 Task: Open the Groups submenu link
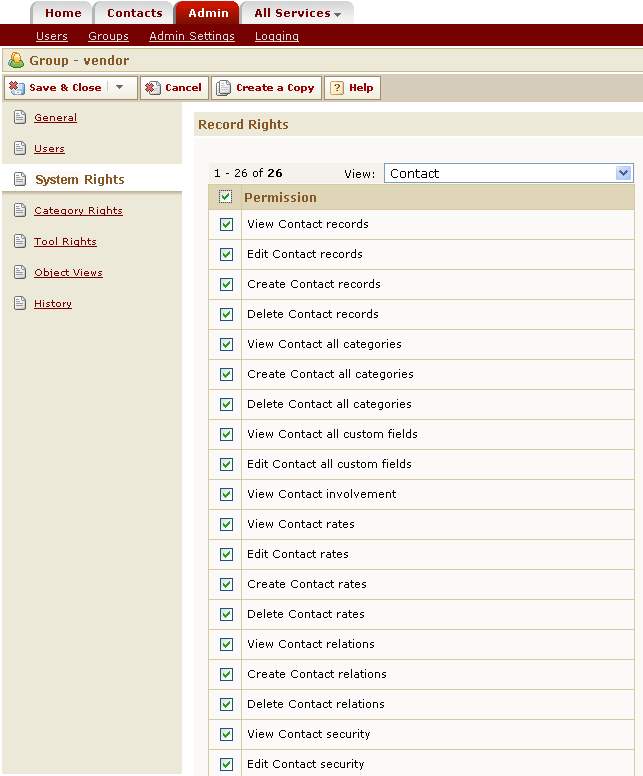click(x=108, y=36)
